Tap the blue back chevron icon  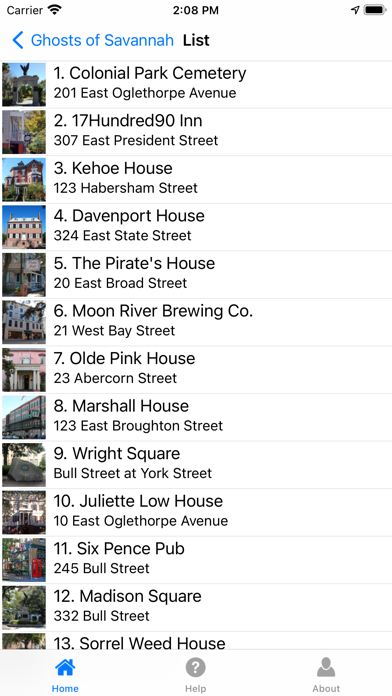18,40
